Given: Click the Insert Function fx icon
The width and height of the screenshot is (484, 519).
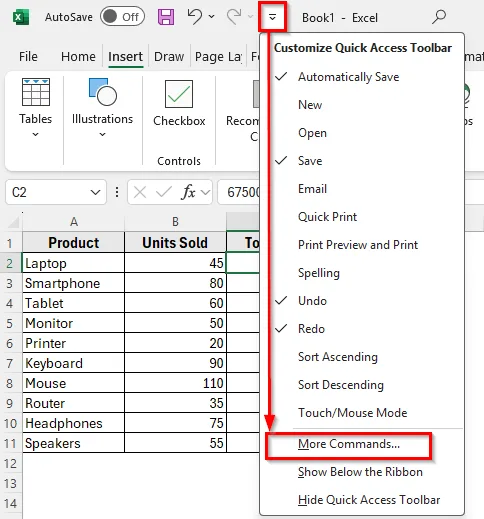Looking at the screenshot, I should [188, 192].
